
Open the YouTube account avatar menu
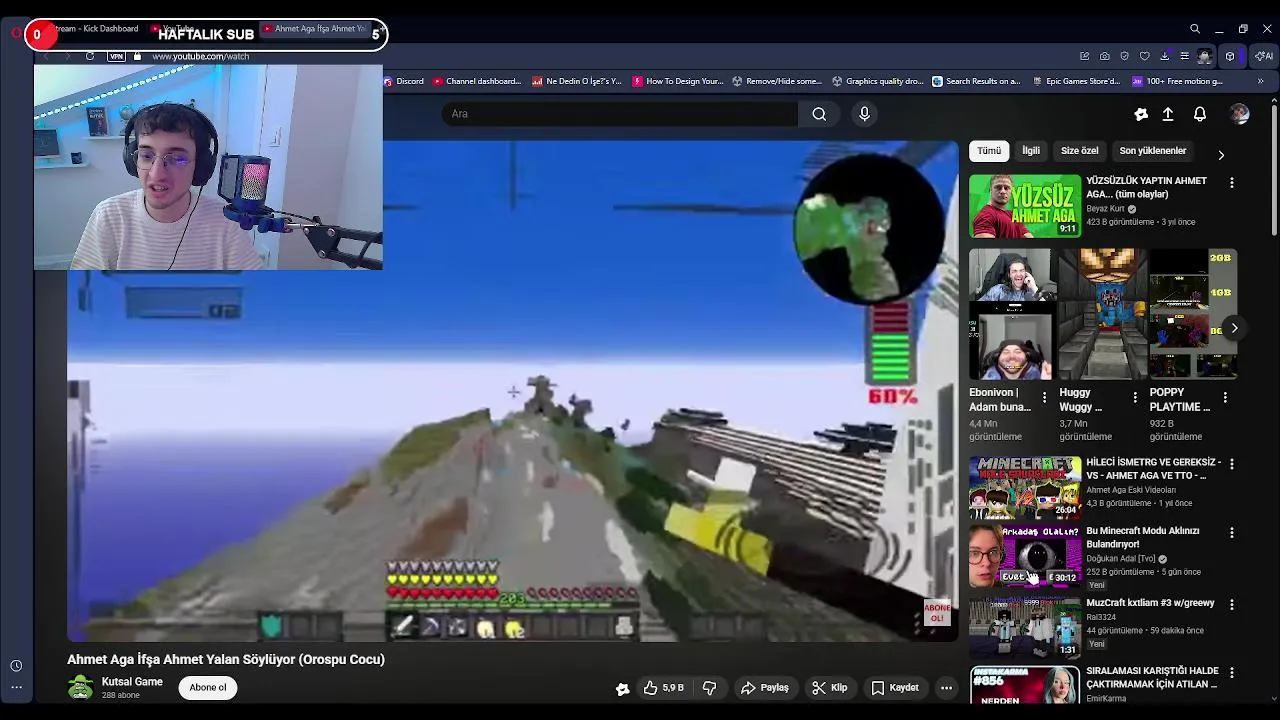click(1240, 114)
